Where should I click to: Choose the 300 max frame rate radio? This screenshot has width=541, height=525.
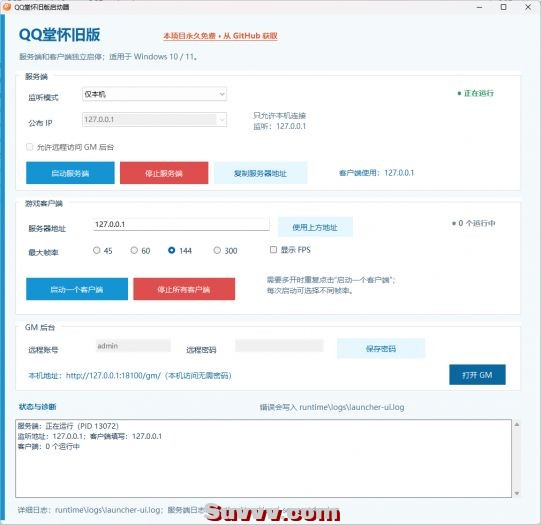click(x=217, y=250)
